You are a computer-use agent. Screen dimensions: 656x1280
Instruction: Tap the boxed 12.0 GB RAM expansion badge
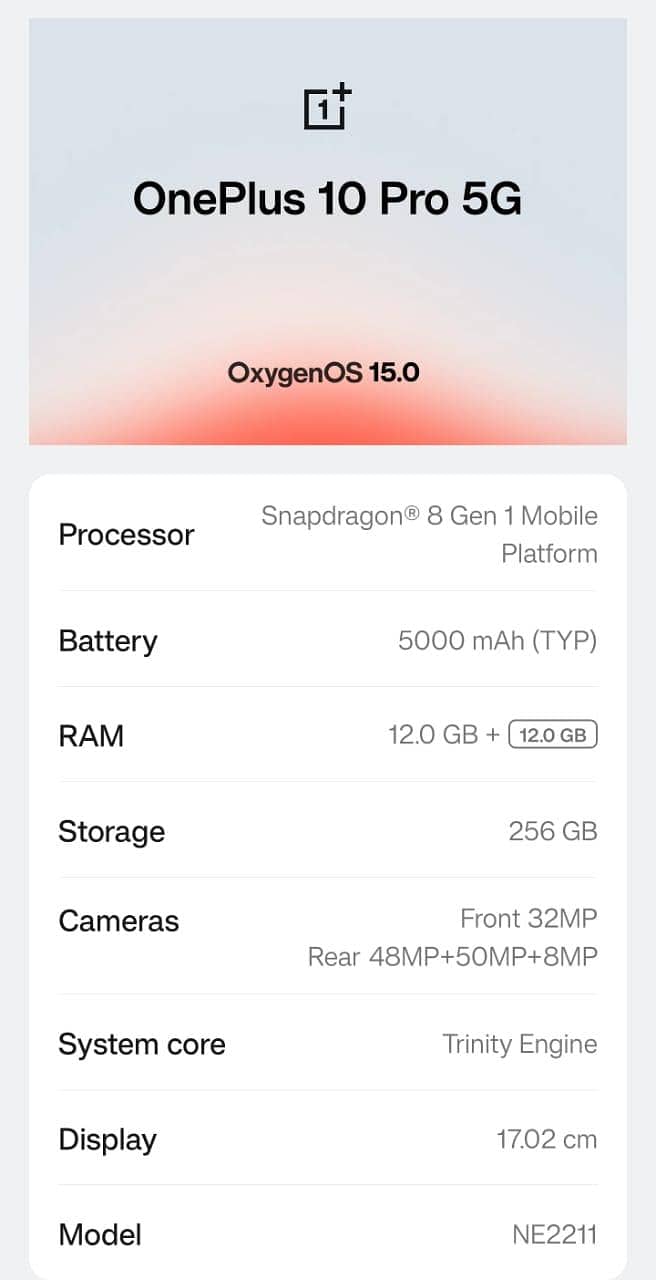pos(553,736)
